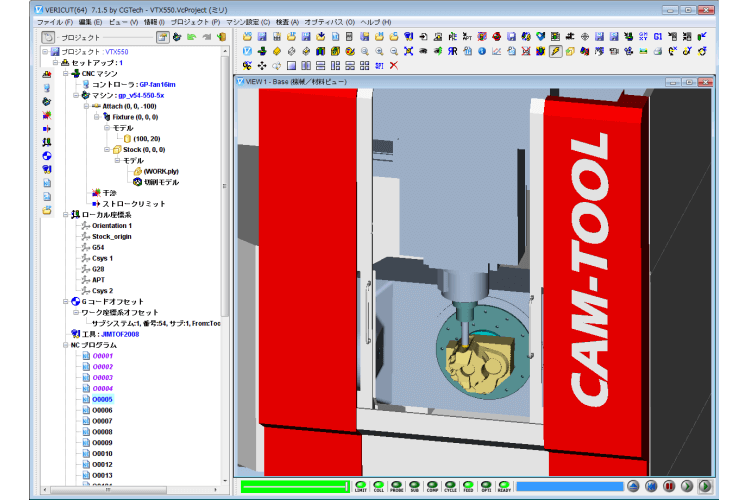Open the プロジェクト(P) menu
Viewport: 750px width, 500px height.
pyautogui.click(x=195, y=22)
